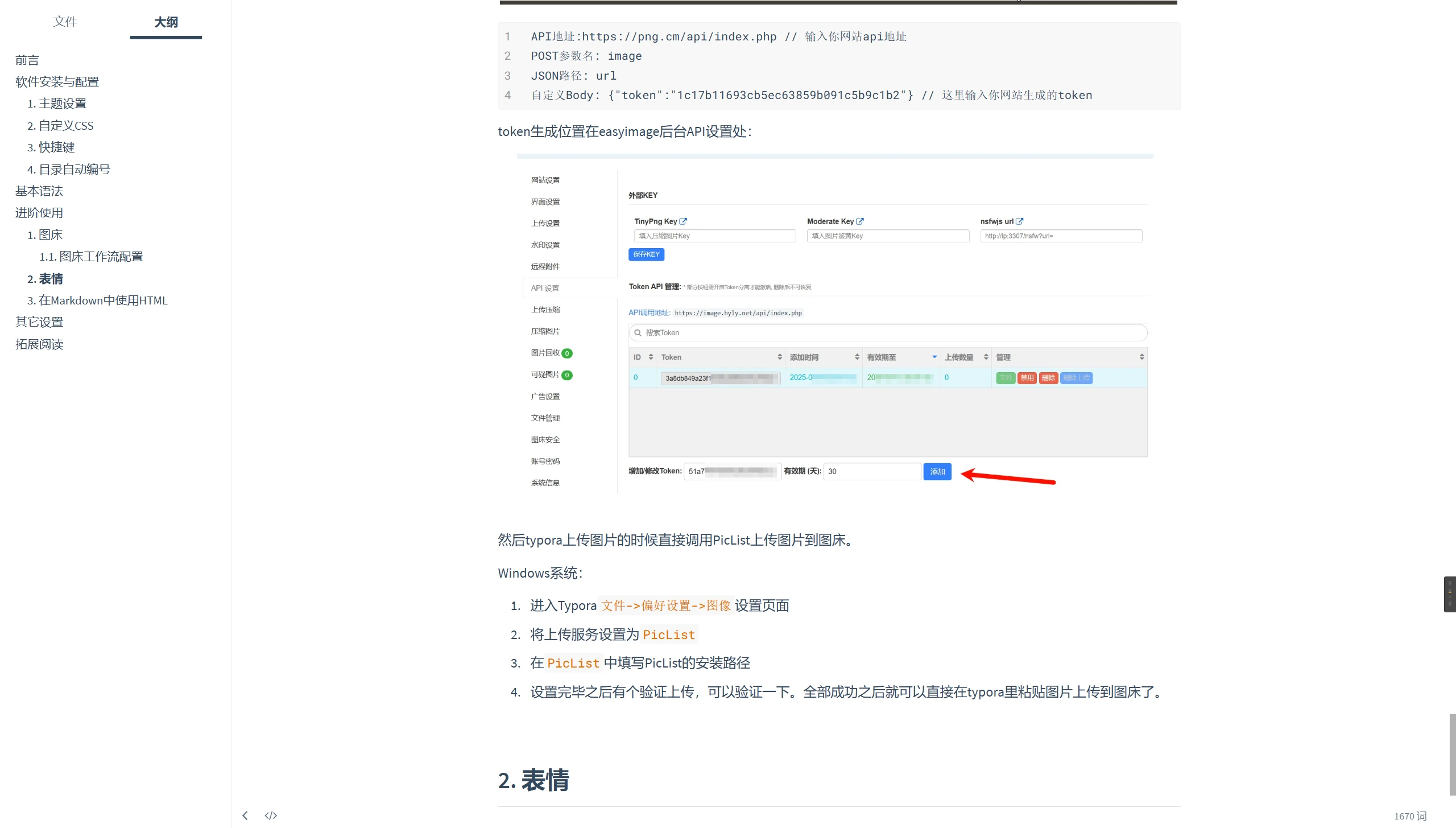1456x828 pixels.
Task: Open 软件安装与配置 outline heading
Action: tap(57, 81)
